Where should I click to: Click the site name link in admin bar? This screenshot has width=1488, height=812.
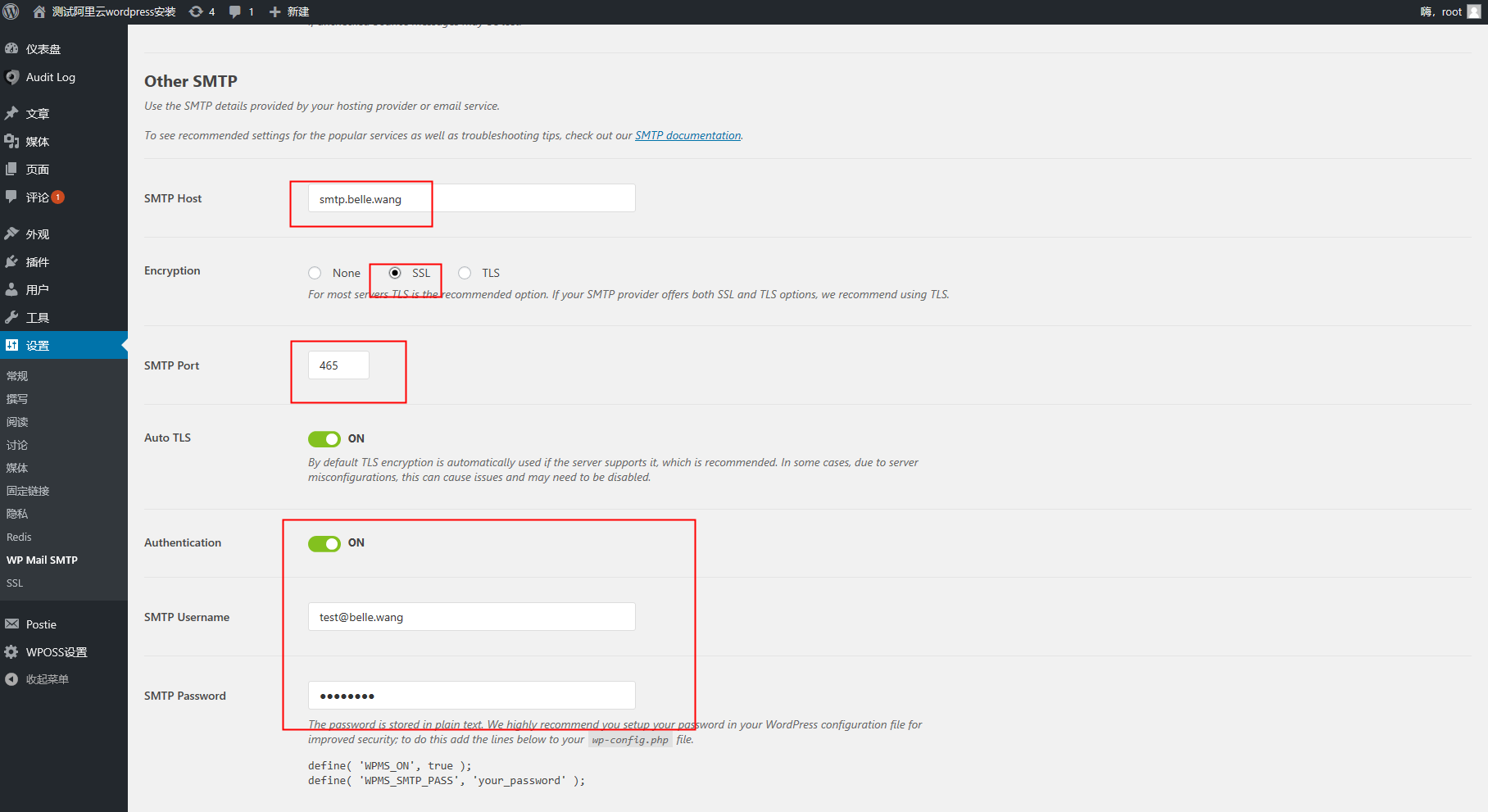point(113,11)
